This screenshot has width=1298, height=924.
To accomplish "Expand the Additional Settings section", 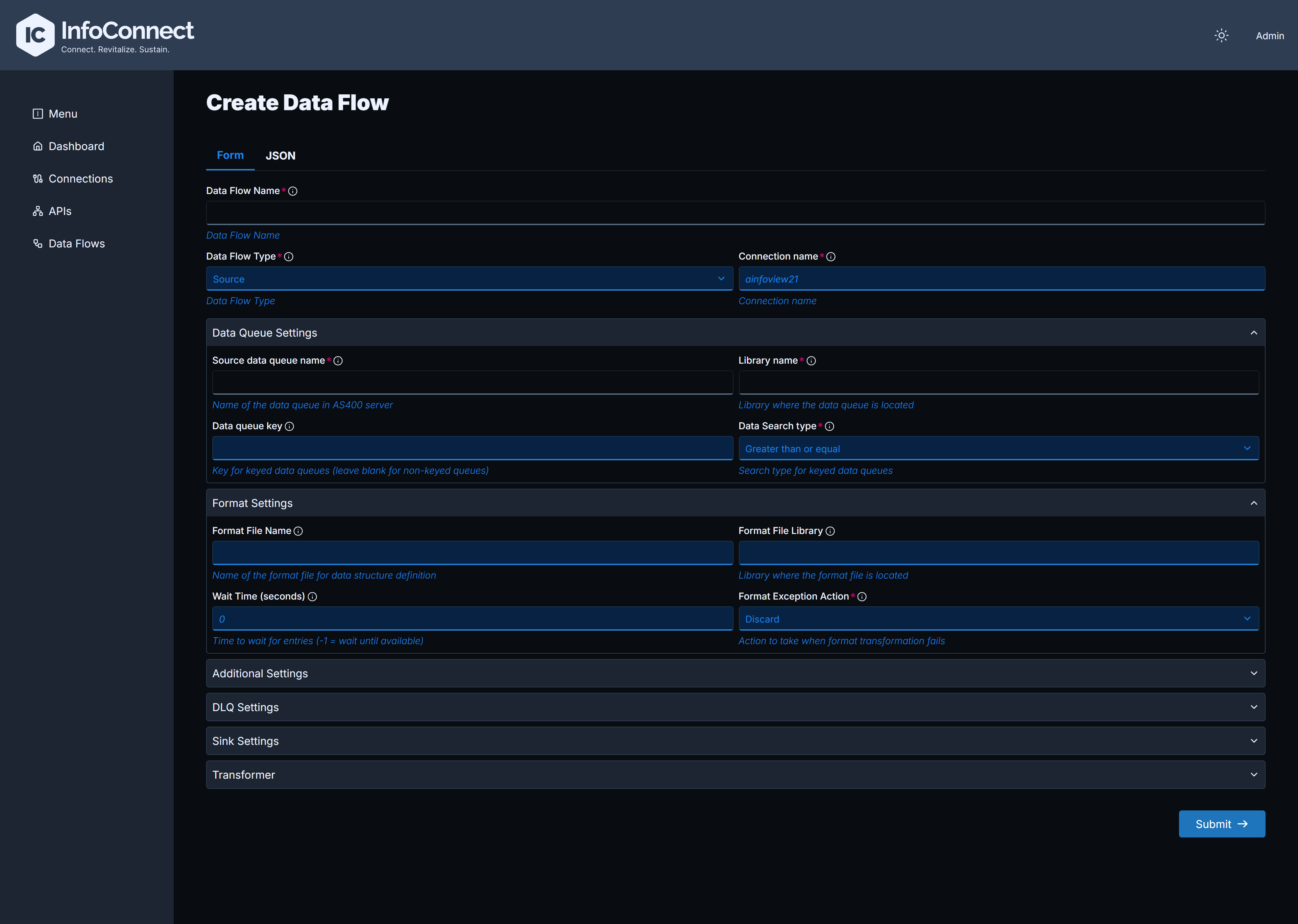I will (x=735, y=673).
